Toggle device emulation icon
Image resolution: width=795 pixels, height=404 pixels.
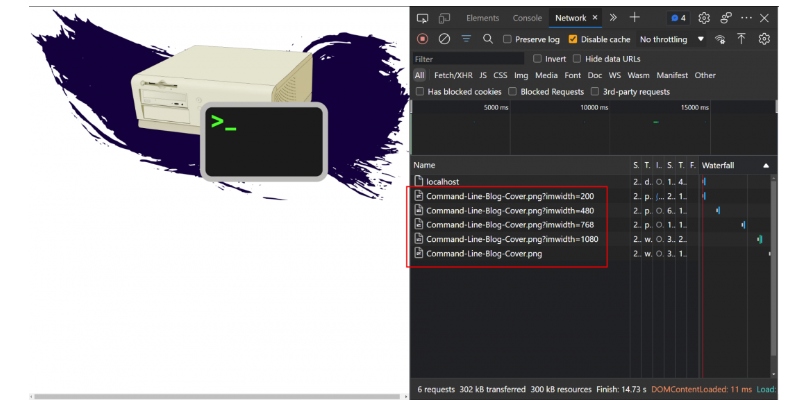[x=444, y=18]
